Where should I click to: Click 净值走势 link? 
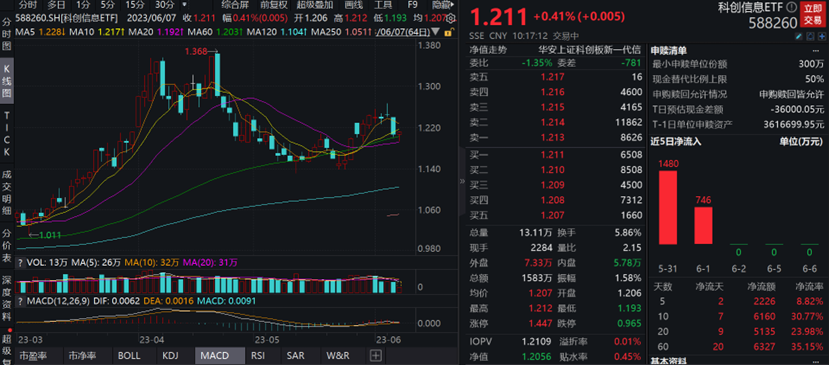[x=488, y=51]
